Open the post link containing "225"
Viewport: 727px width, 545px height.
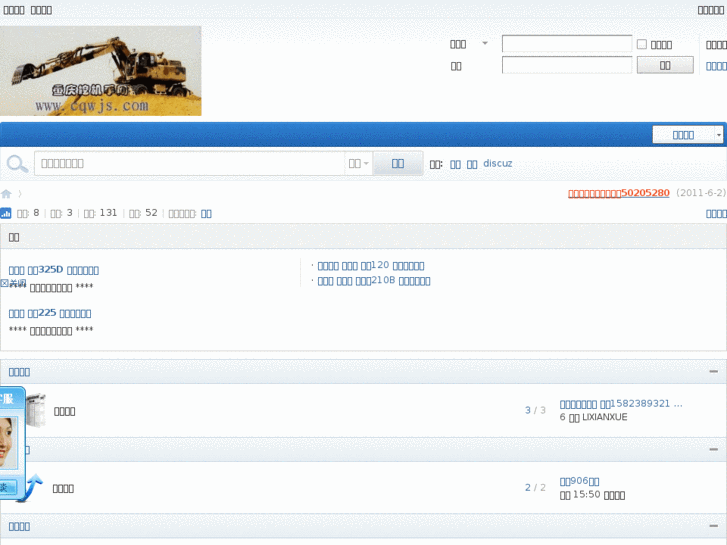click(x=50, y=313)
